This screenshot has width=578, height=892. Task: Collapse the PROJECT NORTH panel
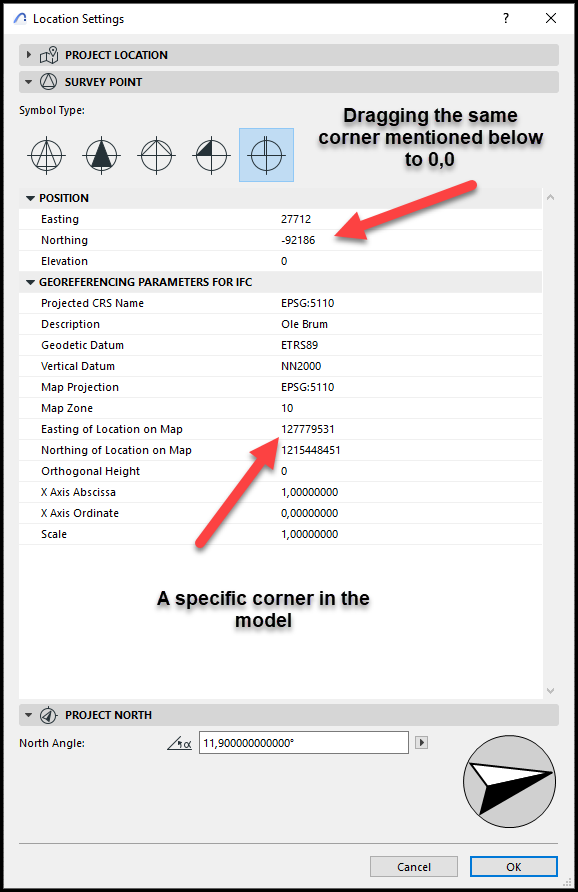[28, 715]
